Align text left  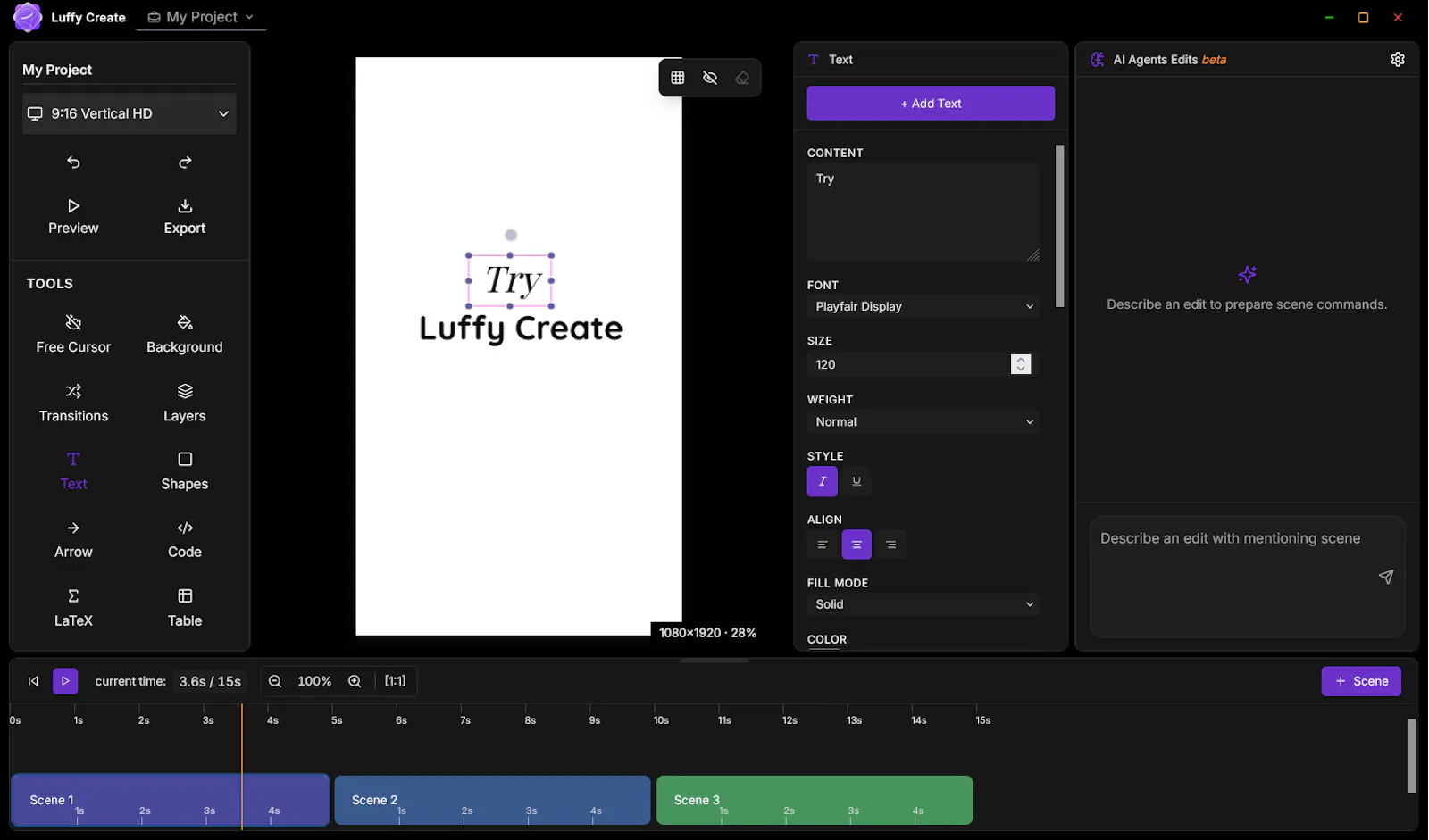click(823, 545)
